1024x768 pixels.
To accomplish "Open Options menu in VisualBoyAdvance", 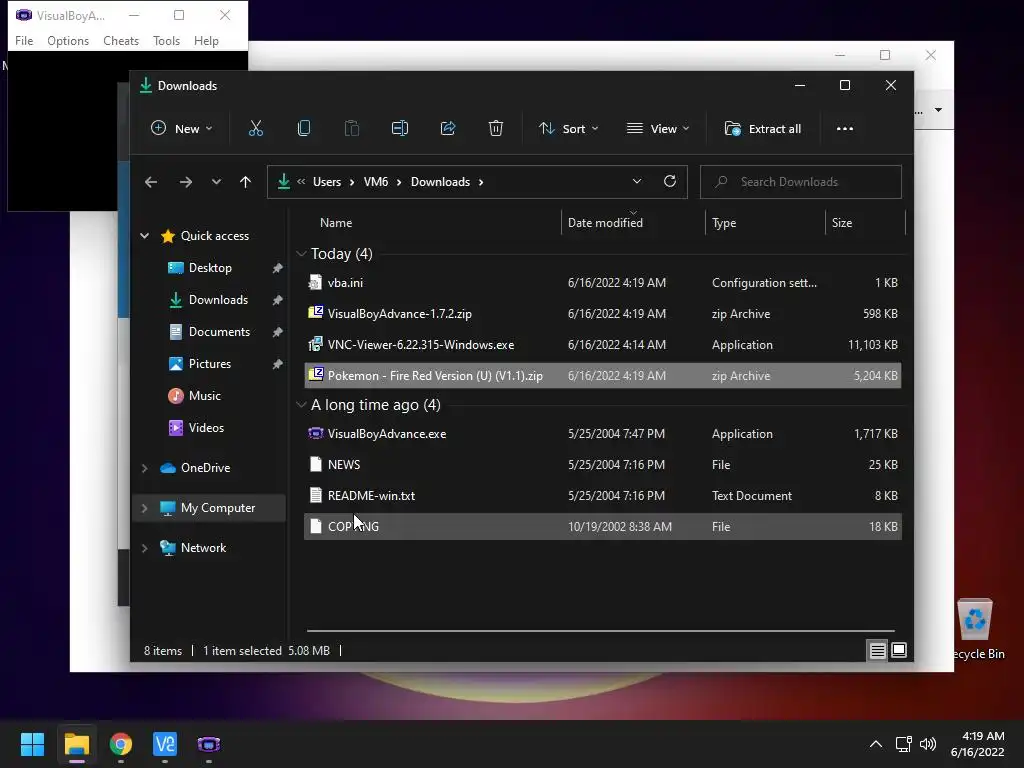I will (68, 40).
